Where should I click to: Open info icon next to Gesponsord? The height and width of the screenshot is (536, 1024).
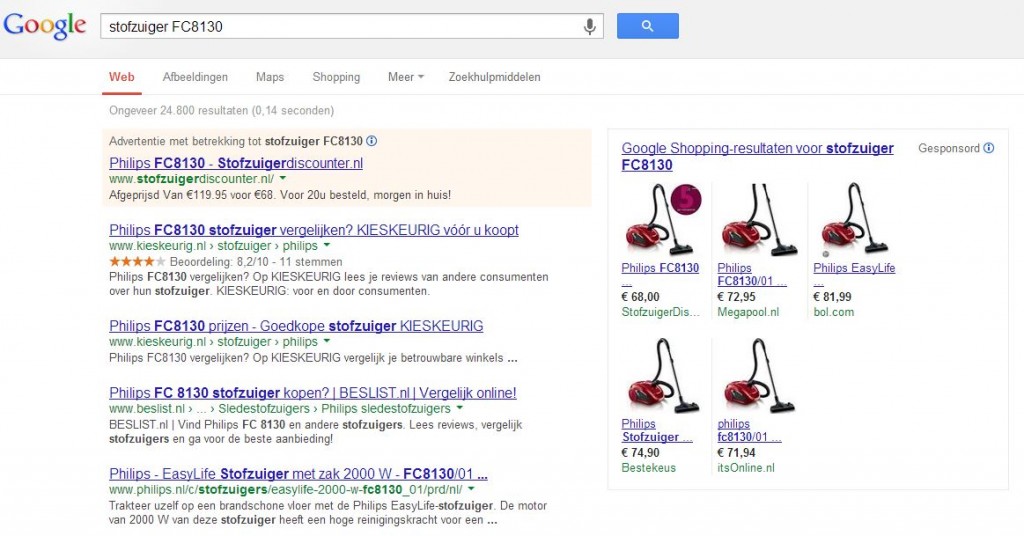coord(989,148)
